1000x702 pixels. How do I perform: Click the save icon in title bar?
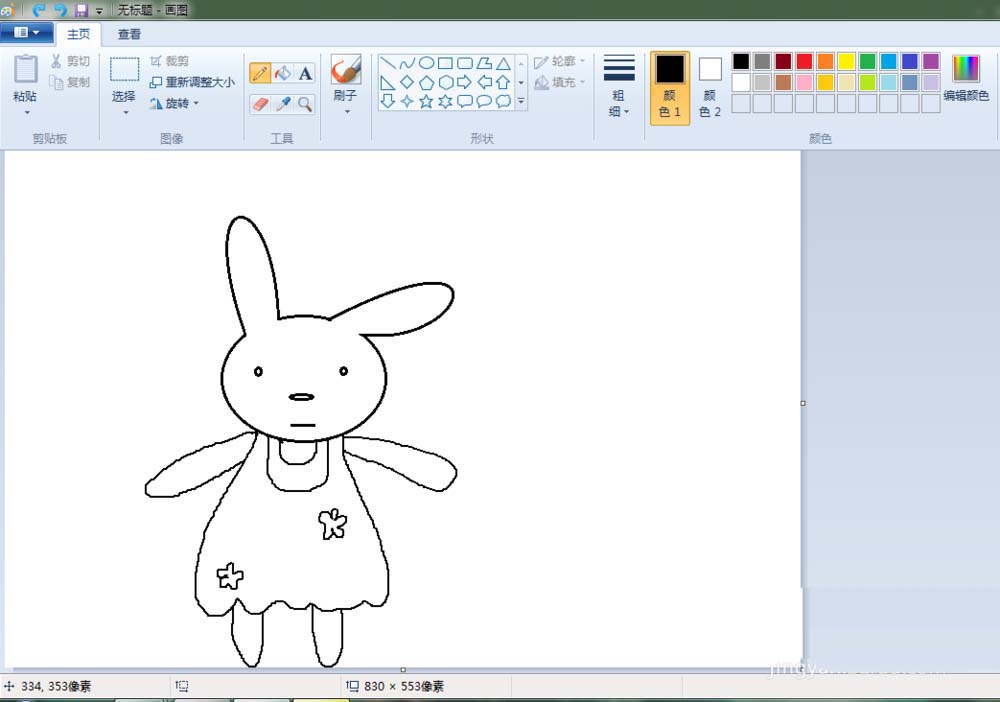click(x=81, y=10)
